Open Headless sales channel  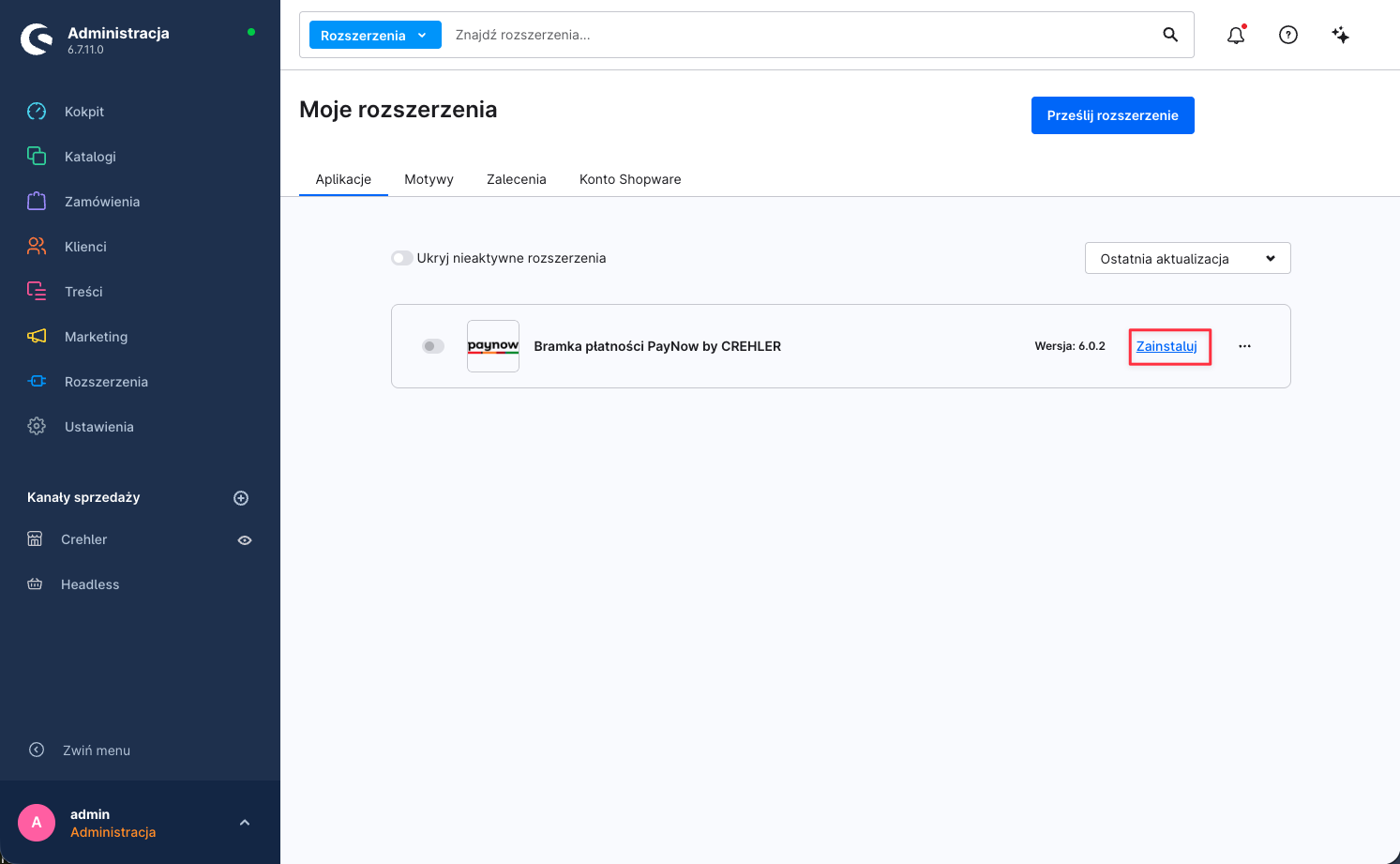(90, 584)
